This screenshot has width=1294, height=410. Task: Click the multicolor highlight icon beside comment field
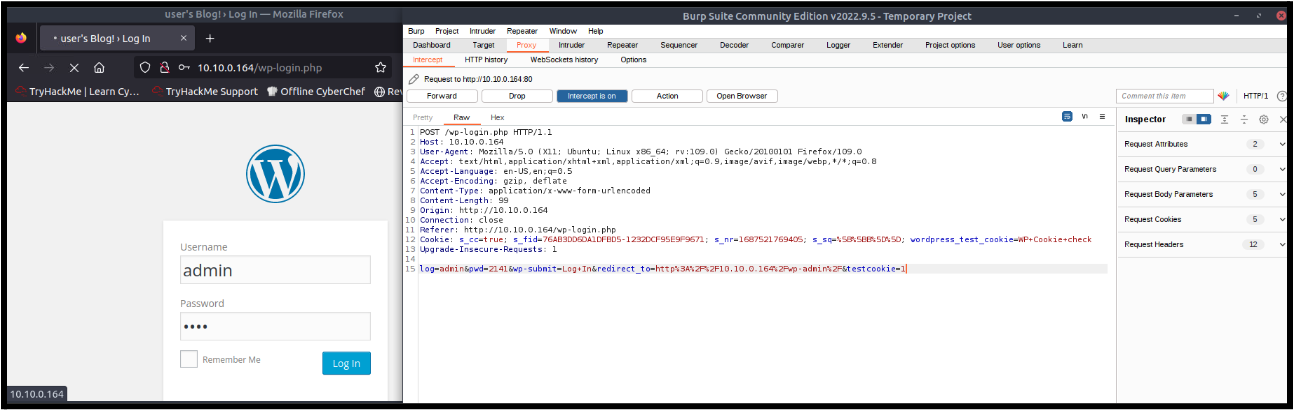1223,96
